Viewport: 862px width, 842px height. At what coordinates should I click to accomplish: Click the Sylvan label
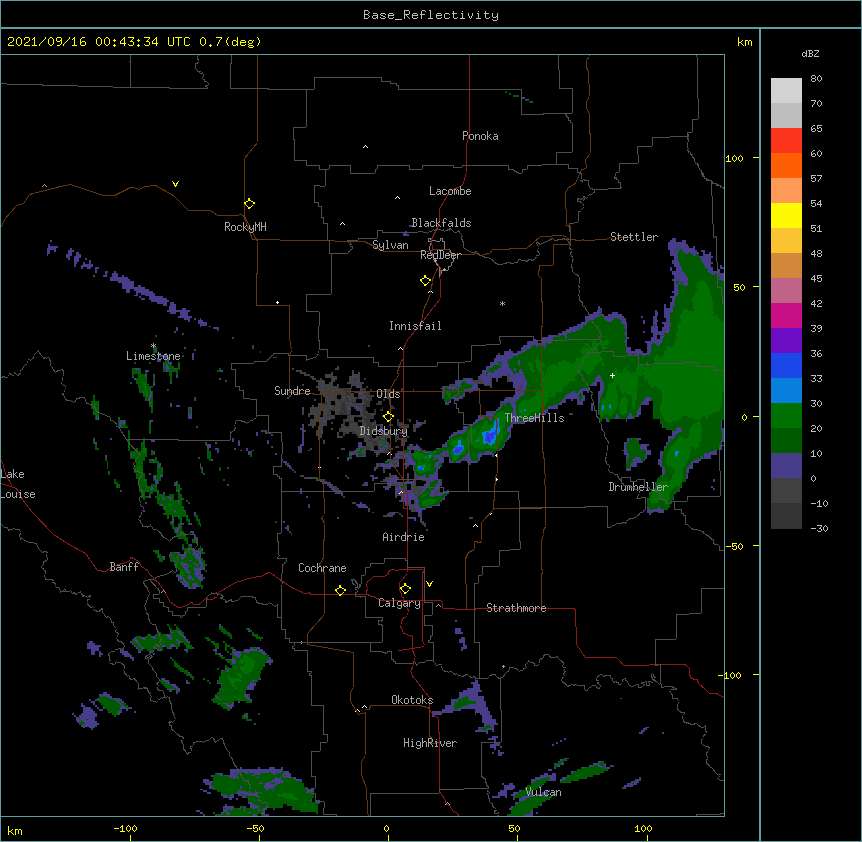click(x=390, y=245)
